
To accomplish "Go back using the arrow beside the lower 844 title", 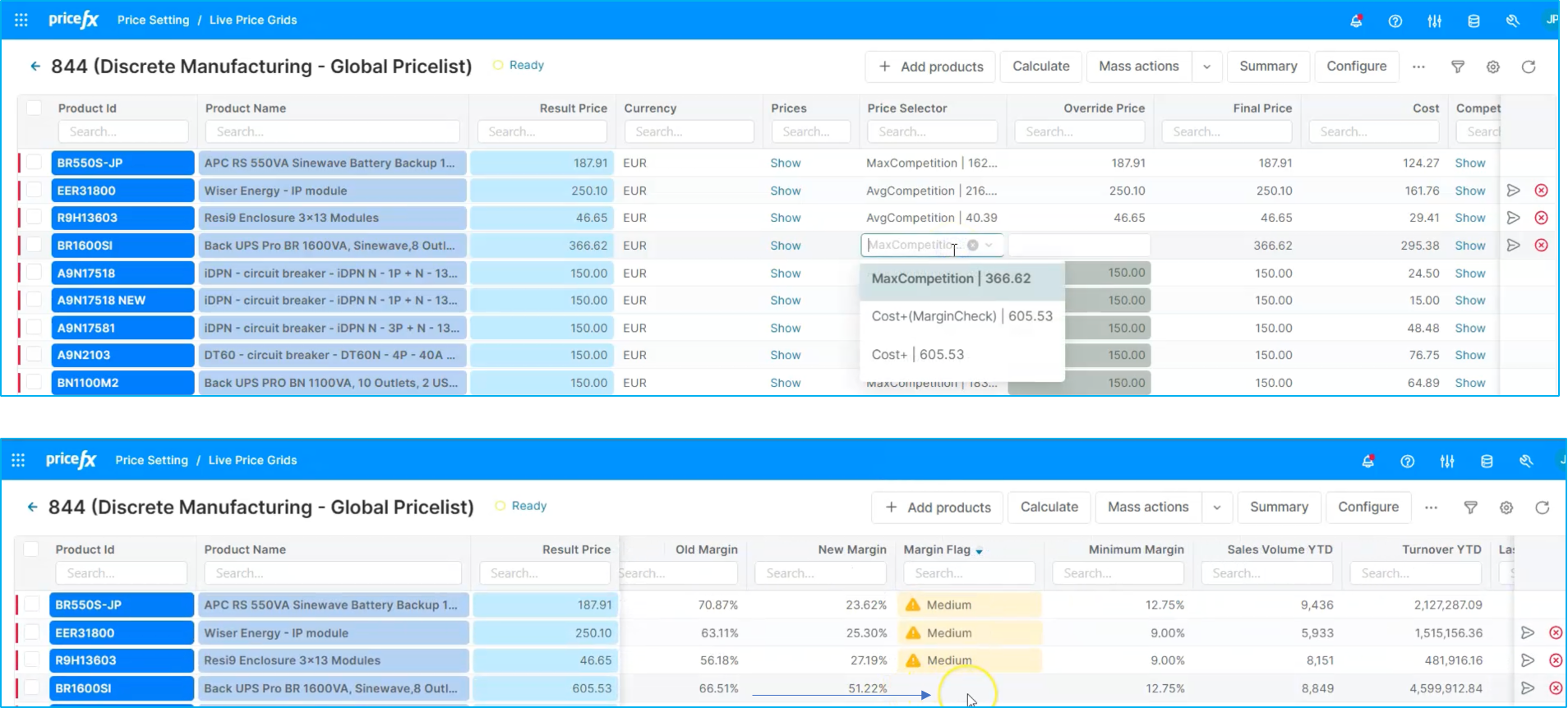I will click(x=33, y=507).
